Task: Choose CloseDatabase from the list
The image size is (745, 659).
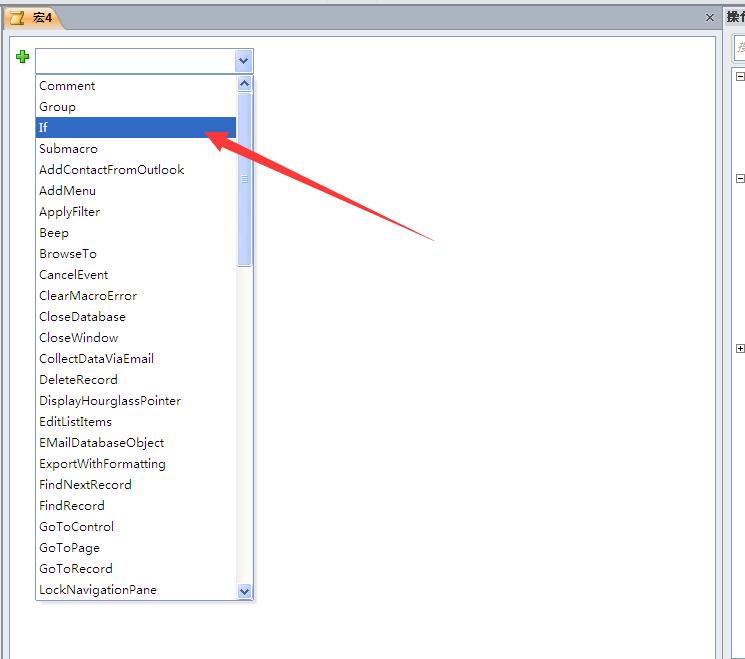Action: [x=135, y=317]
